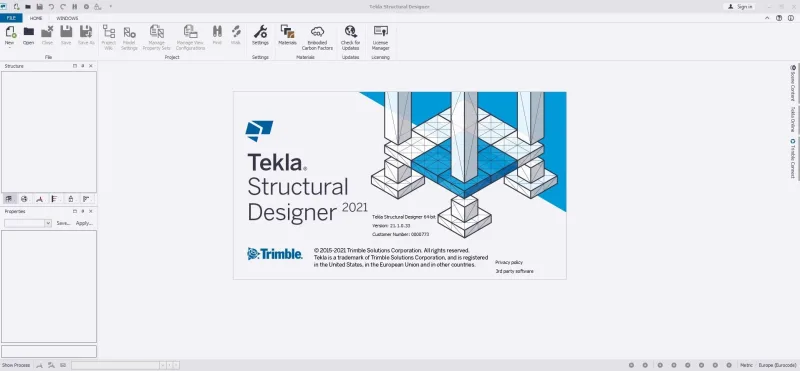This screenshot has width=800, height=371.
Task: Open Manage View Configurations
Action: pos(191,38)
